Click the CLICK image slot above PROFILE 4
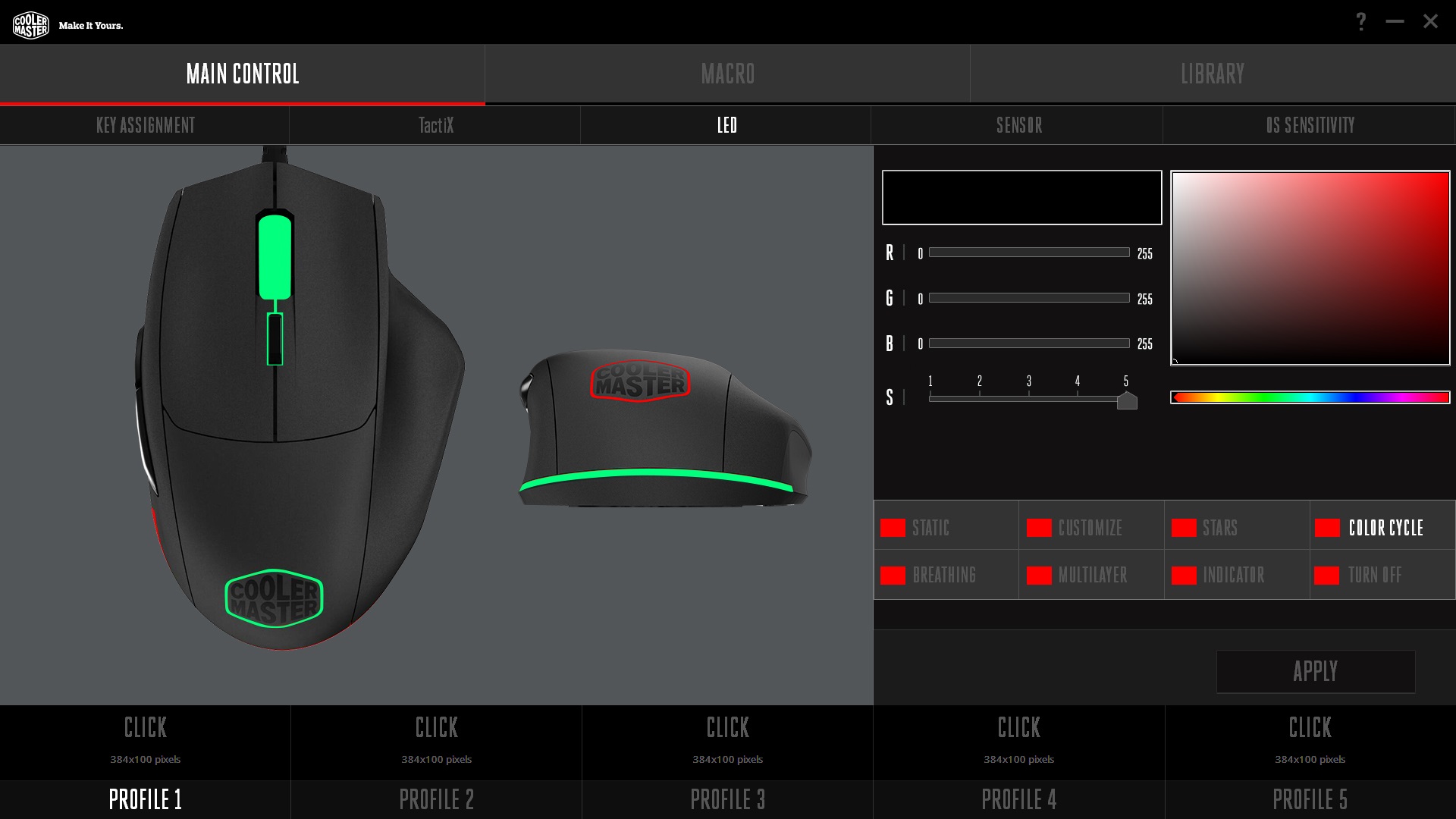Viewport: 1456px width, 819px height. (1018, 742)
